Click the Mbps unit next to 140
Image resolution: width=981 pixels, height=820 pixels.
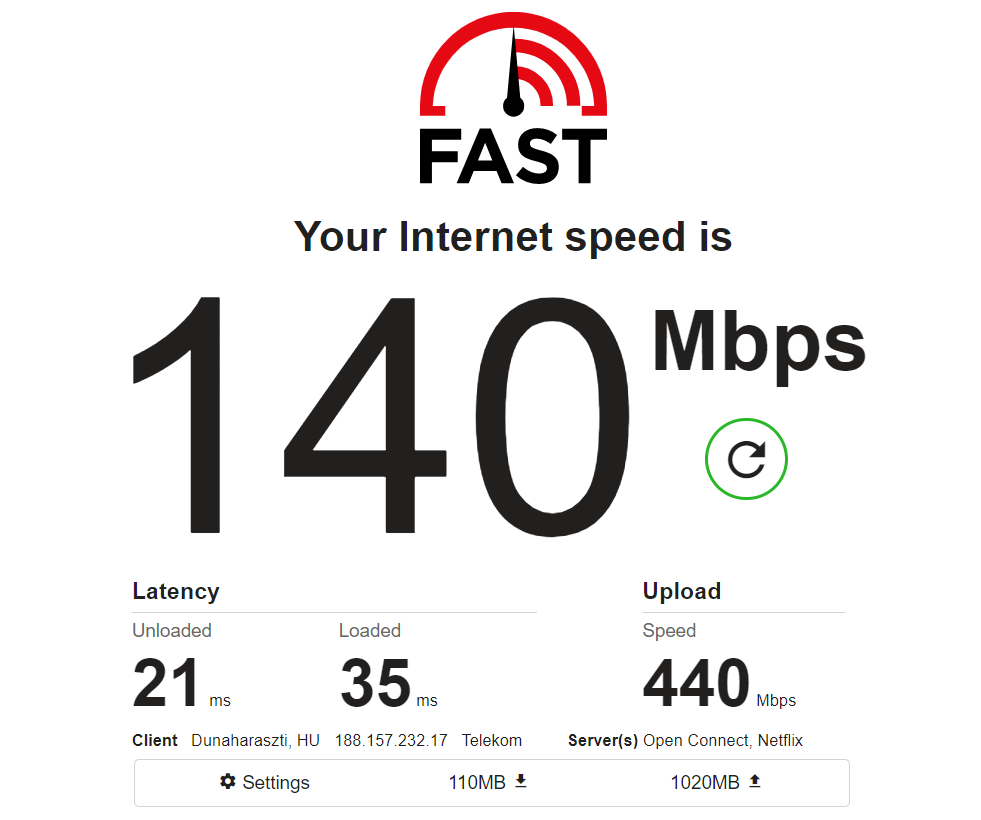point(759,347)
